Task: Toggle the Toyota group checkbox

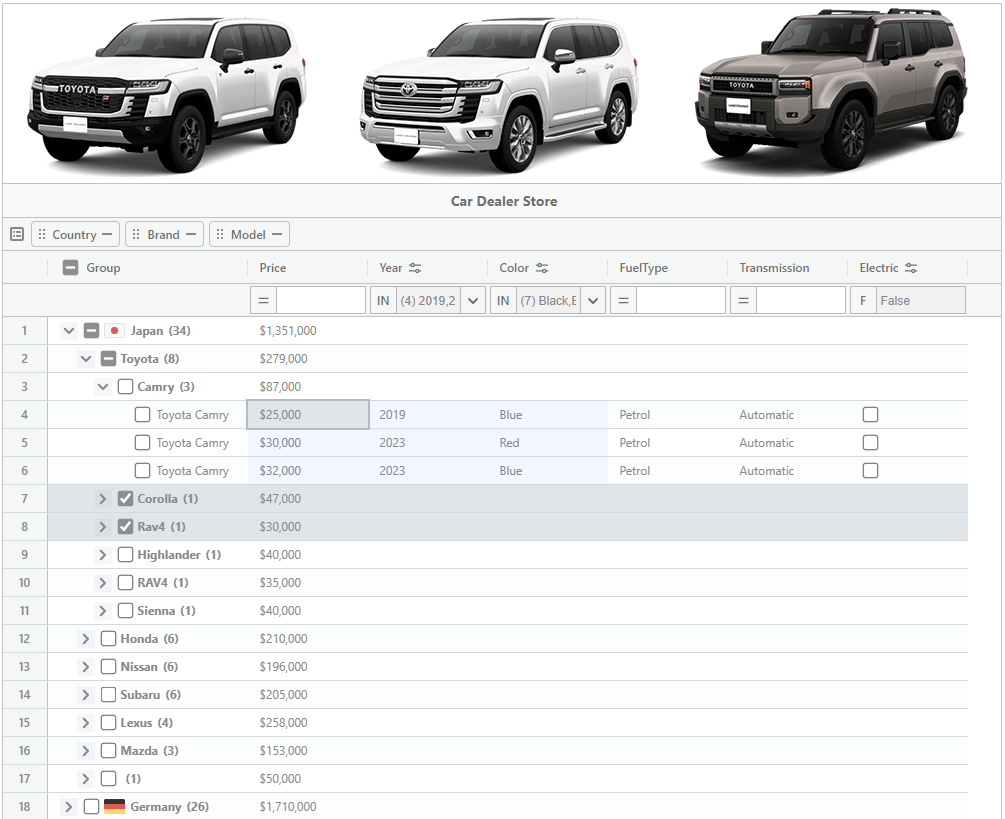Action: (109, 359)
